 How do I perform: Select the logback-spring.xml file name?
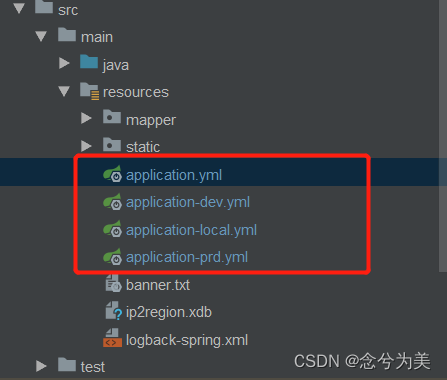[x=187, y=341]
